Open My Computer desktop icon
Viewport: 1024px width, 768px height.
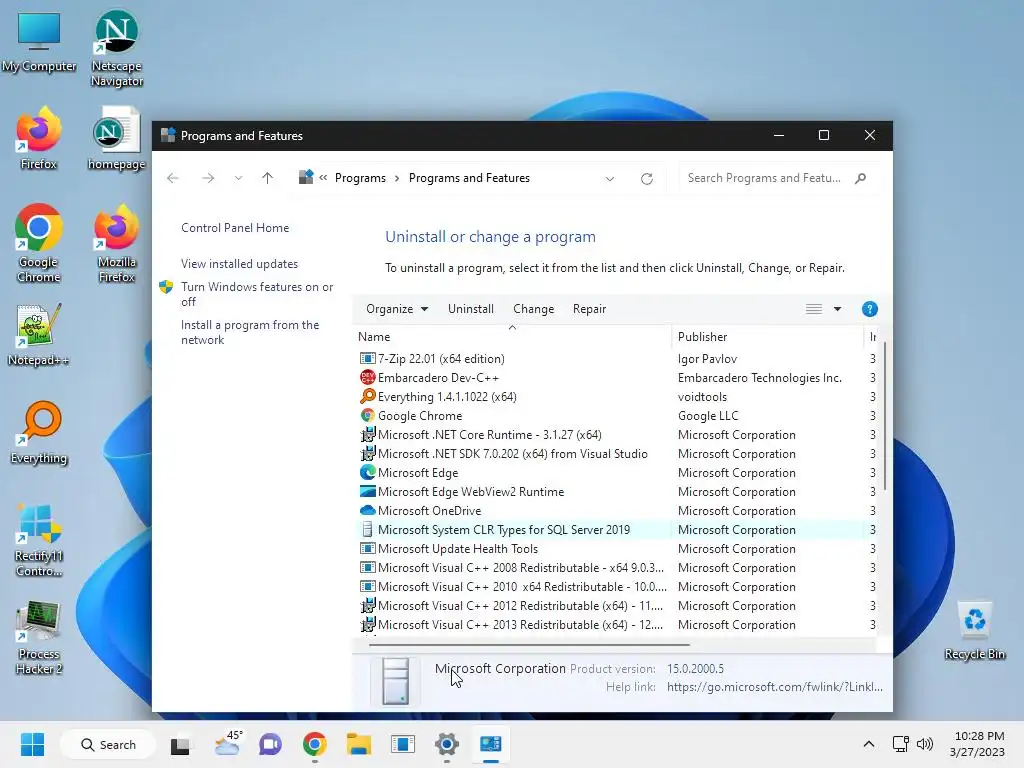point(39,42)
